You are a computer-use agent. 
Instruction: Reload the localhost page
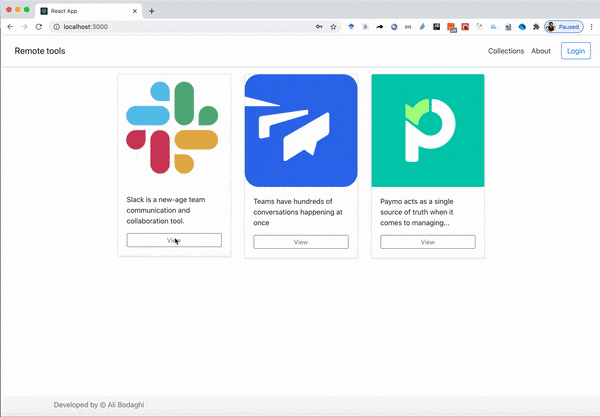pyautogui.click(x=39, y=27)
